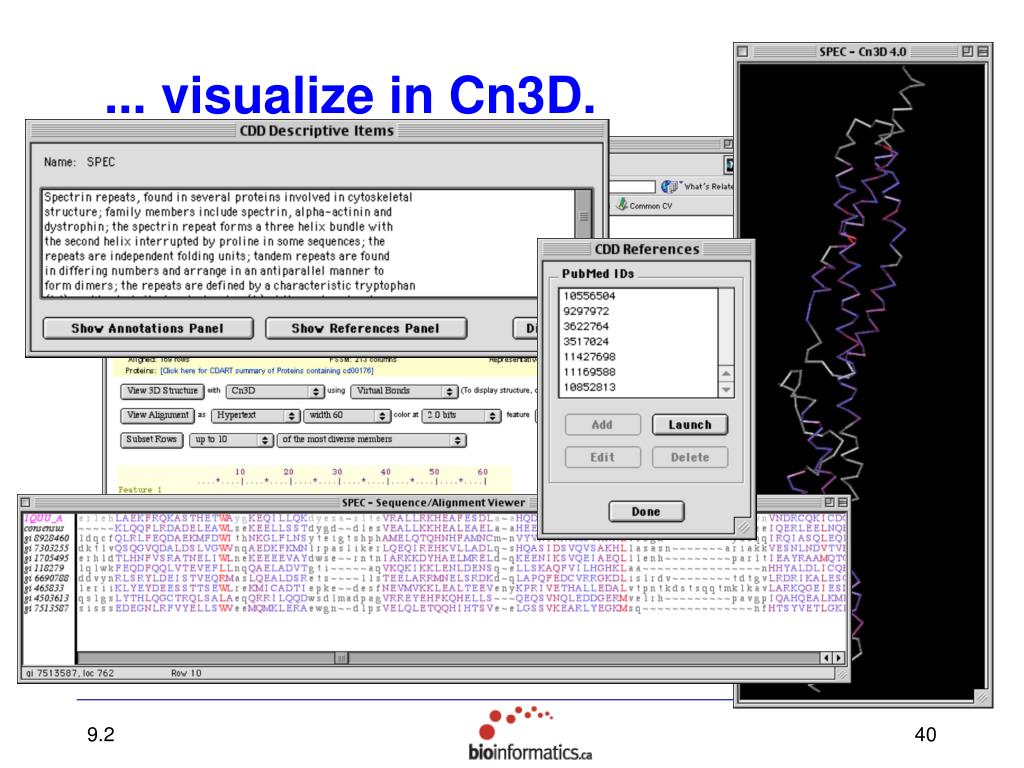This screenshot has width=1024, height=768.
Task: Open the CDART summary of Proteins link
Action: pyautogui.click(x=267, y=371)
